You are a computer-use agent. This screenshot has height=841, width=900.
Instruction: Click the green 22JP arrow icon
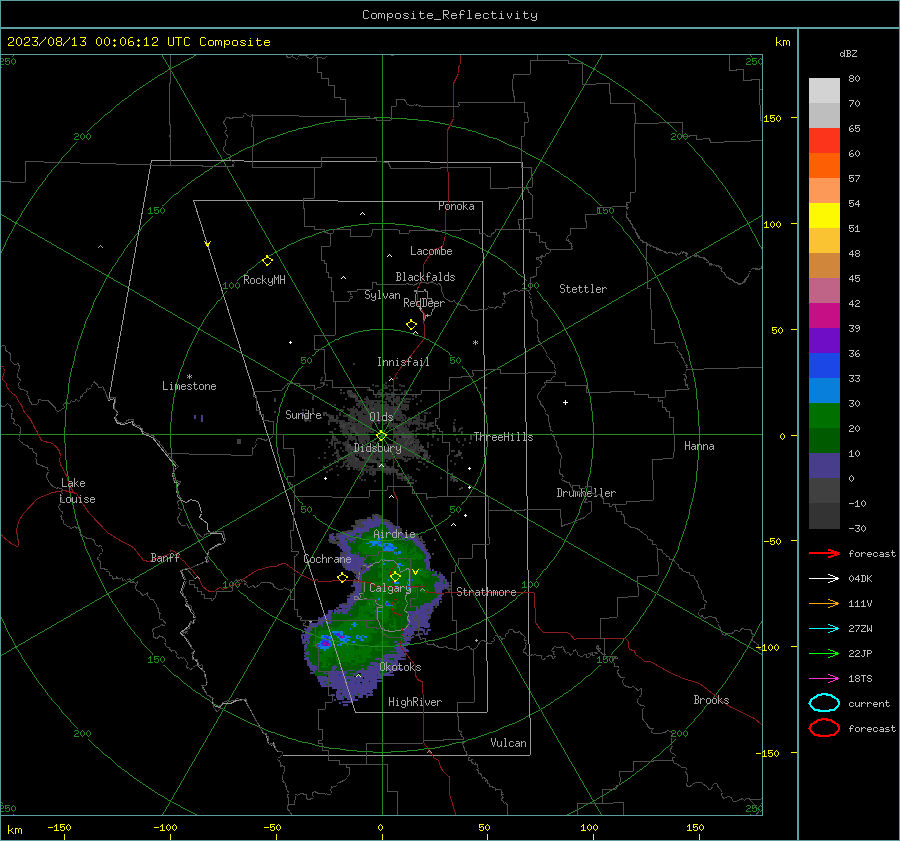click(824, 653)
